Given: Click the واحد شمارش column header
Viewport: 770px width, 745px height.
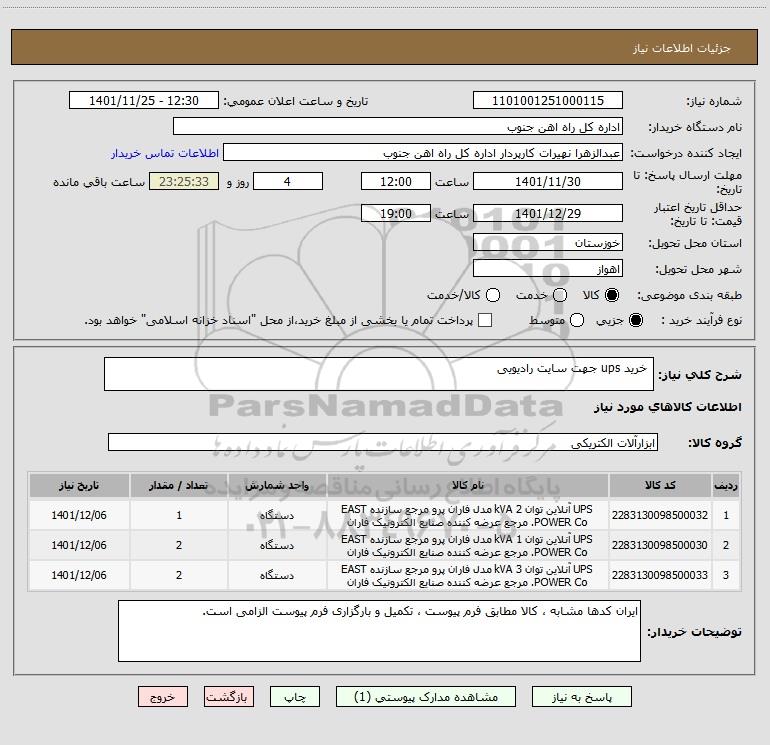Looking at the screenshot, I should coord(277,485).
